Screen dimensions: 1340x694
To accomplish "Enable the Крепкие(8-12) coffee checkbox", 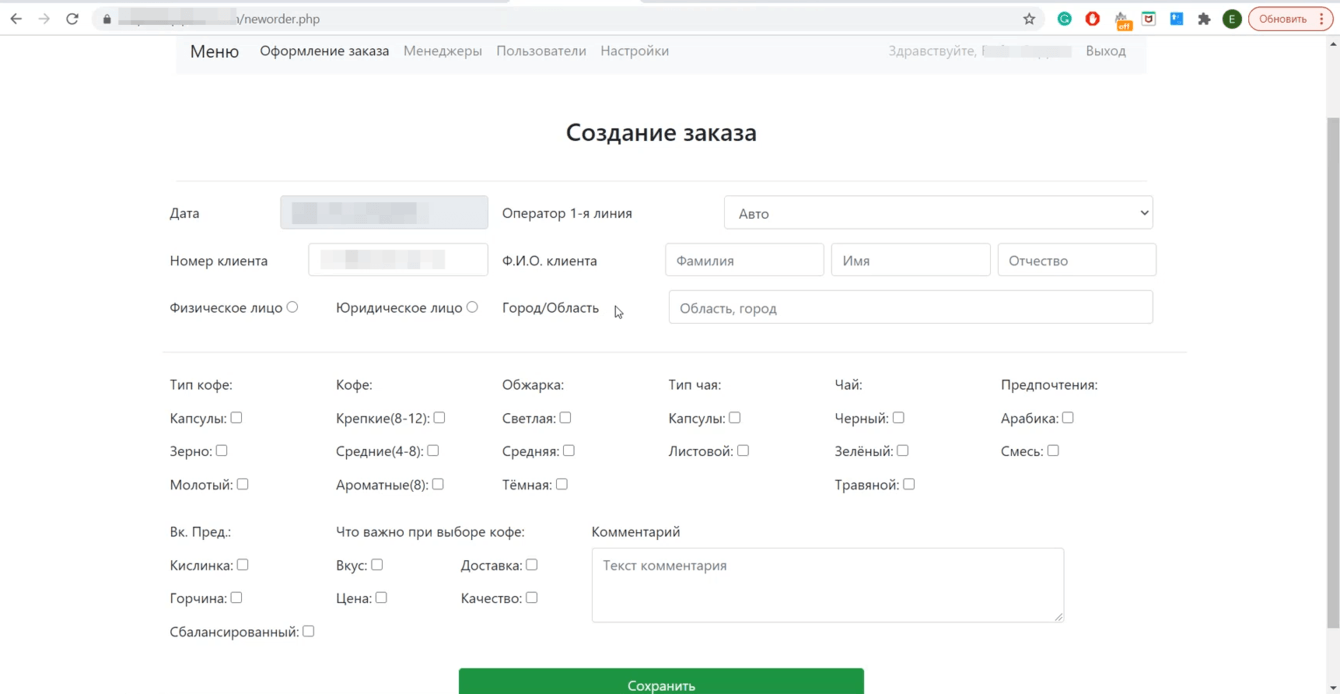I will (x=439, y=418).
